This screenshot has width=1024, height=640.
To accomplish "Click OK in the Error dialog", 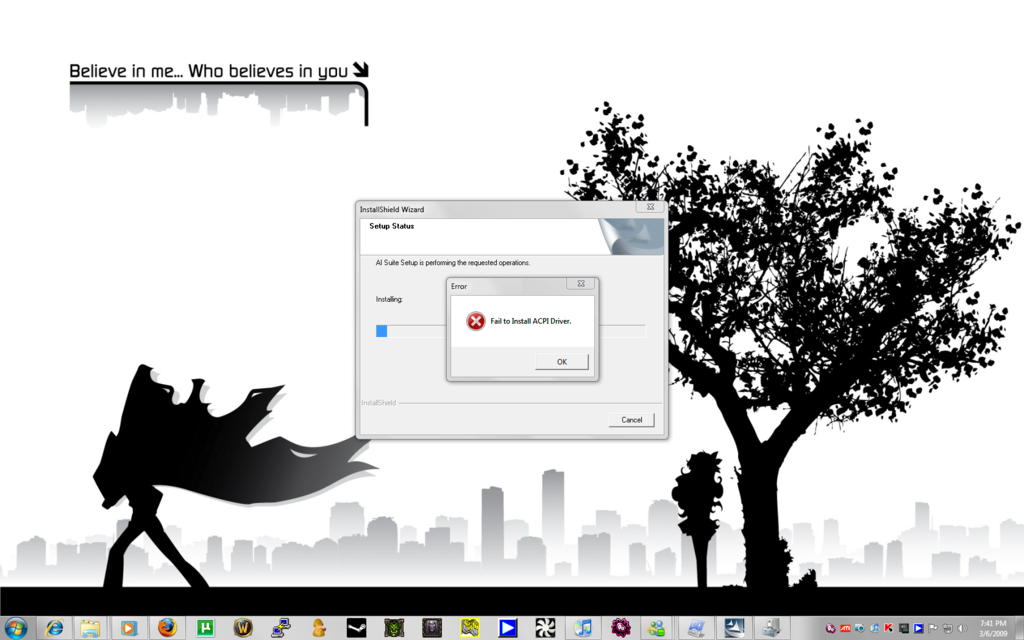I will tap(561, 362).
